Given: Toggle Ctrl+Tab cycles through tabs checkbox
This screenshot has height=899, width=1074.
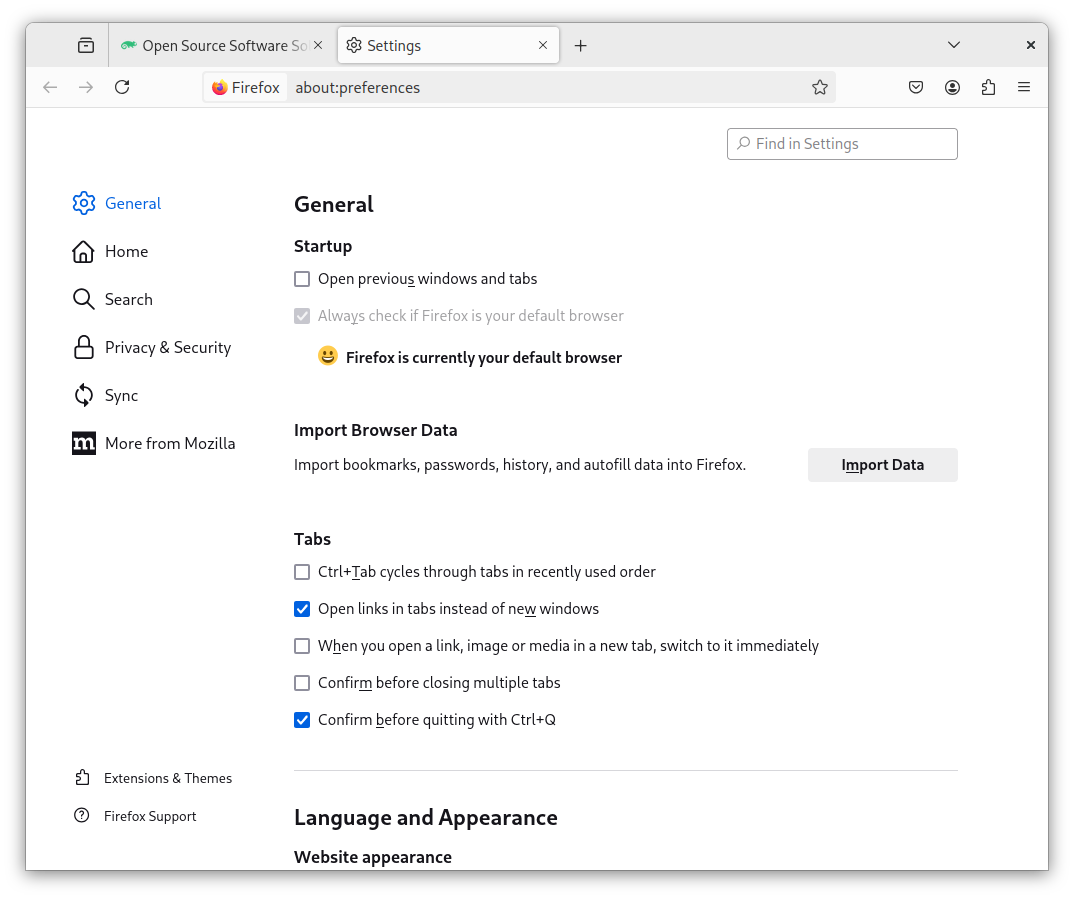Looking at the screenshot, I should coord(302,573).
